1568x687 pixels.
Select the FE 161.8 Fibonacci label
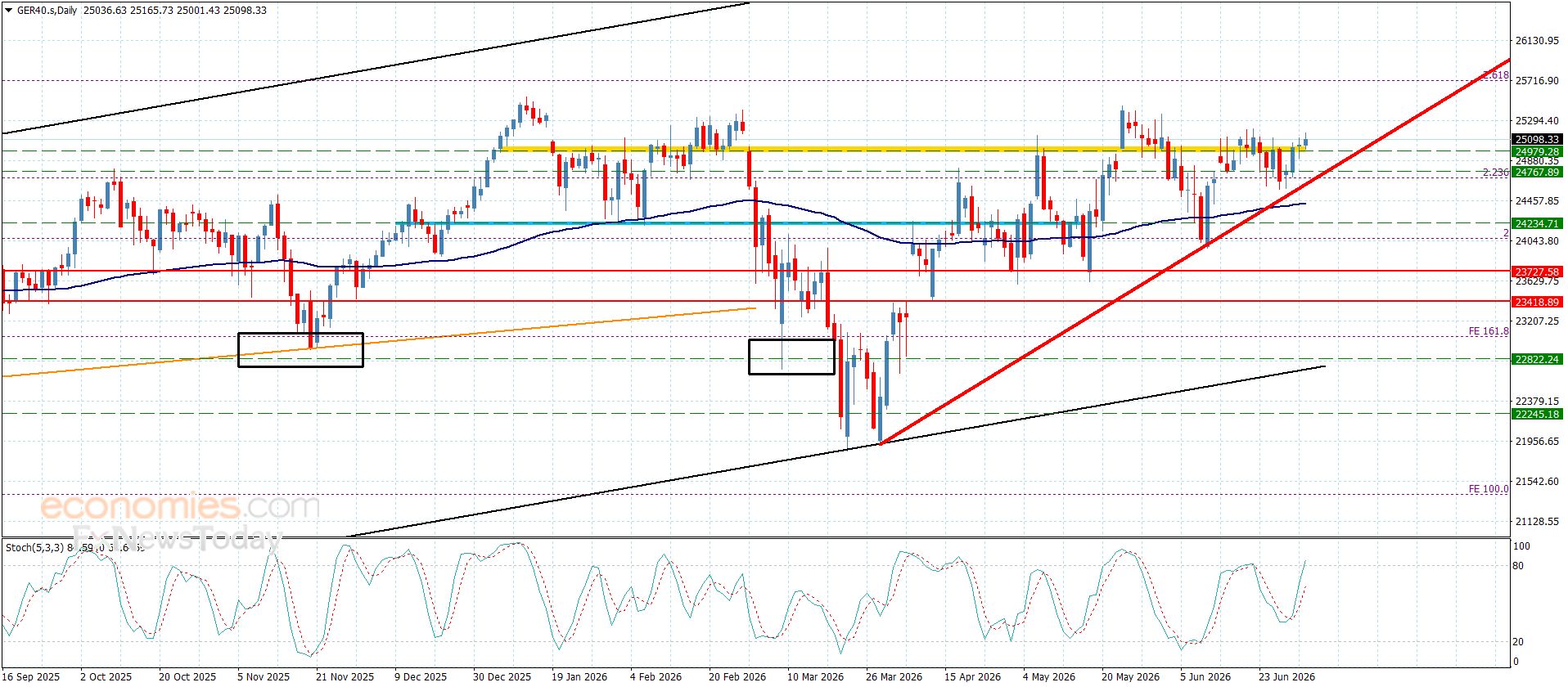[1488, 331]
